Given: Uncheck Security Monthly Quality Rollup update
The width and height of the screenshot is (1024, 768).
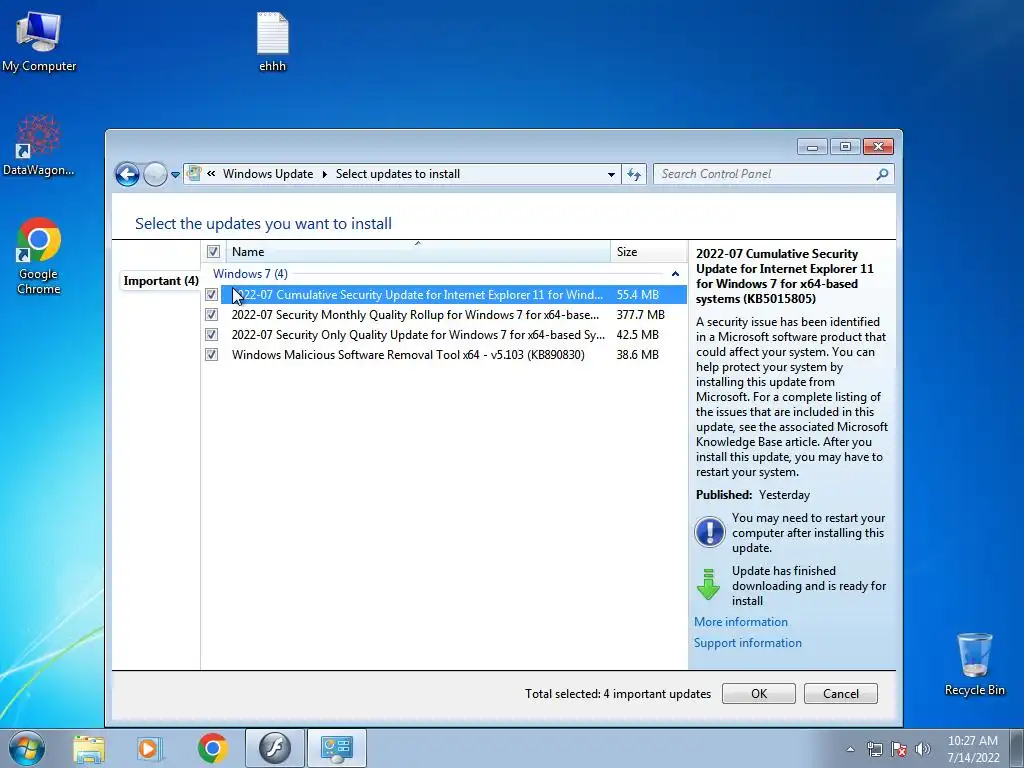Looking at the screenshot, I should tap(212, 315).
